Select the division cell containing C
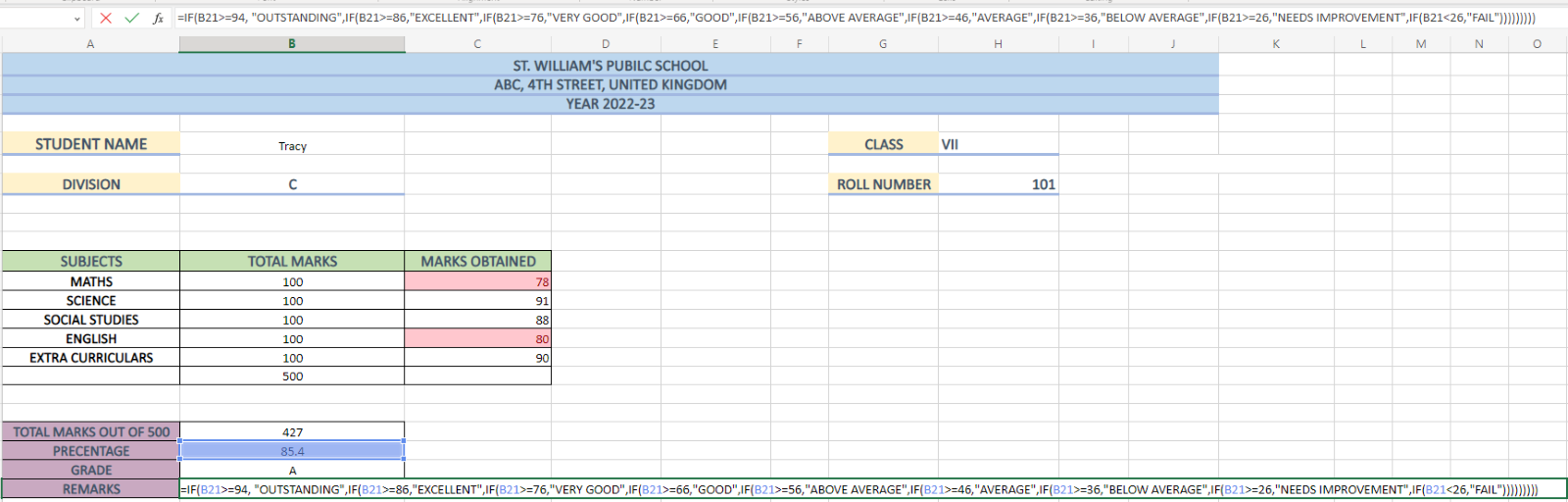The image size is (1568, 502). pos(292,184)
